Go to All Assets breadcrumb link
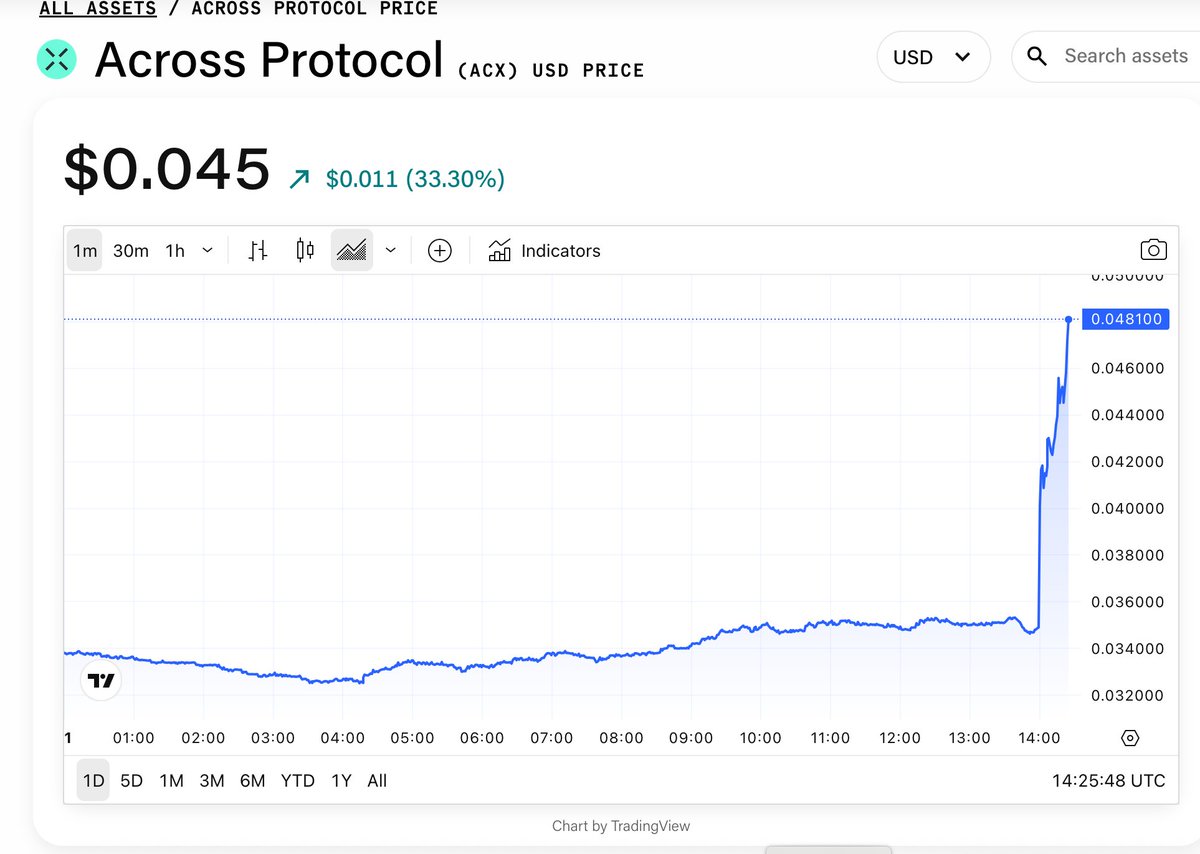The height and width of the screenshot is (854, 1200). [98, 9]
